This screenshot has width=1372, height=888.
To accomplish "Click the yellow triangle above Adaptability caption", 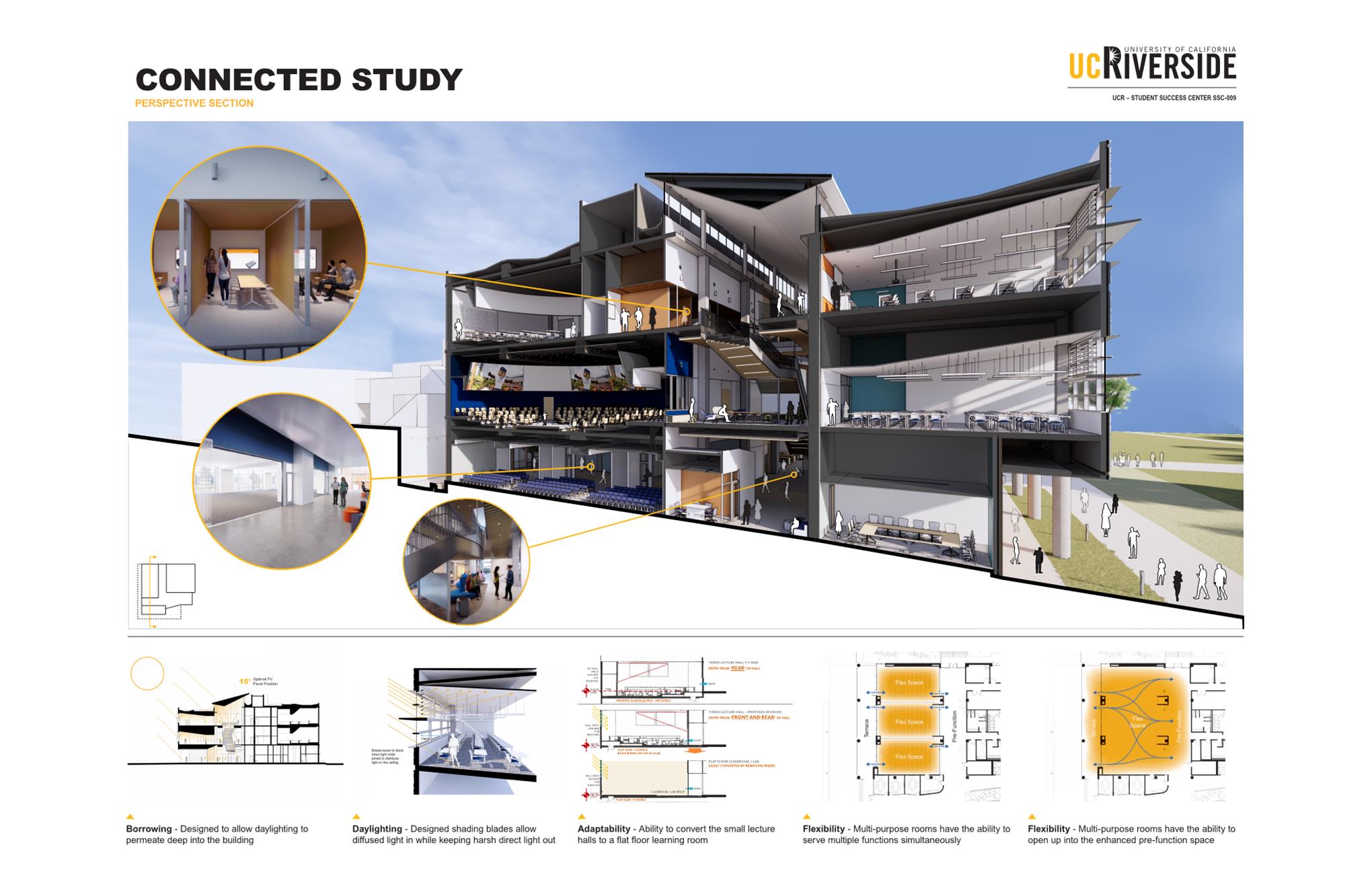I will click(x=582, y=817).
